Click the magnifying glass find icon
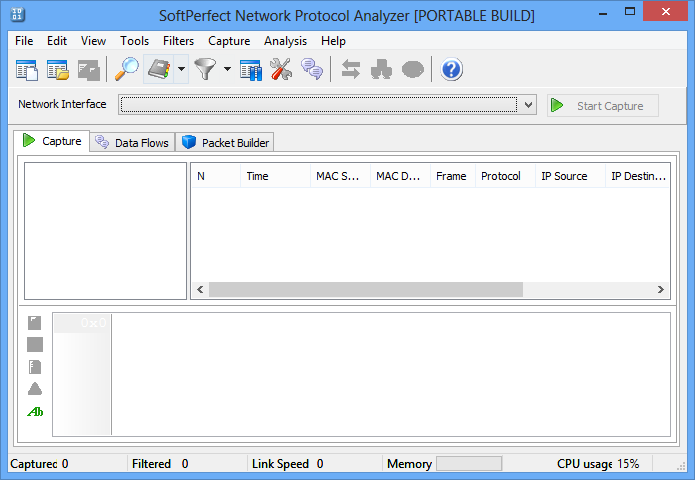695x480 pixels. click(x=127, y=69)
